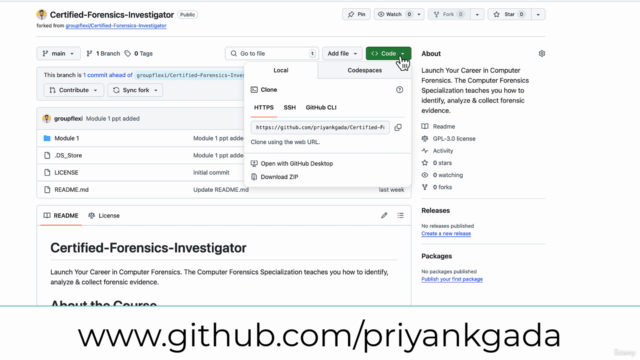This screenshot has width=640, height=360.
Task: Open the clone help question mark icon
Action: [x=399, y=90]
